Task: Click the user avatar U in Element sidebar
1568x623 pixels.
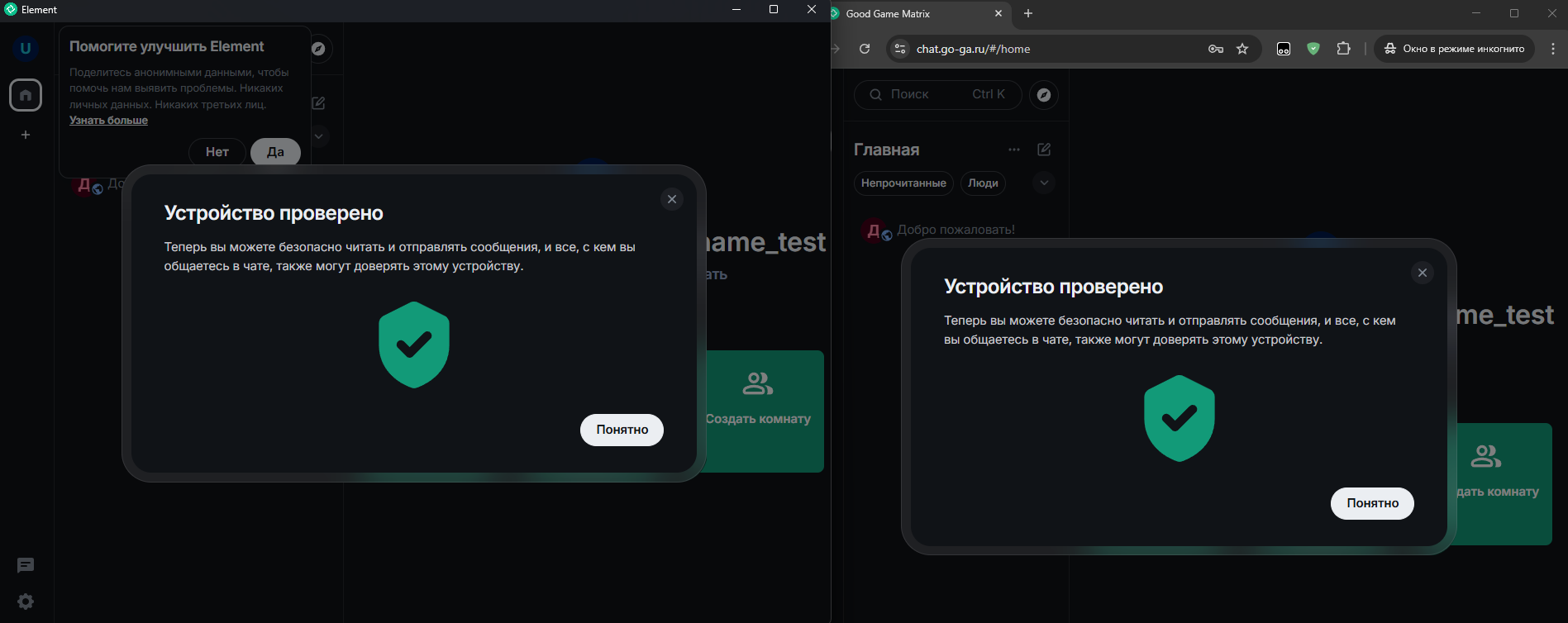Action: (x=25, y=48)
